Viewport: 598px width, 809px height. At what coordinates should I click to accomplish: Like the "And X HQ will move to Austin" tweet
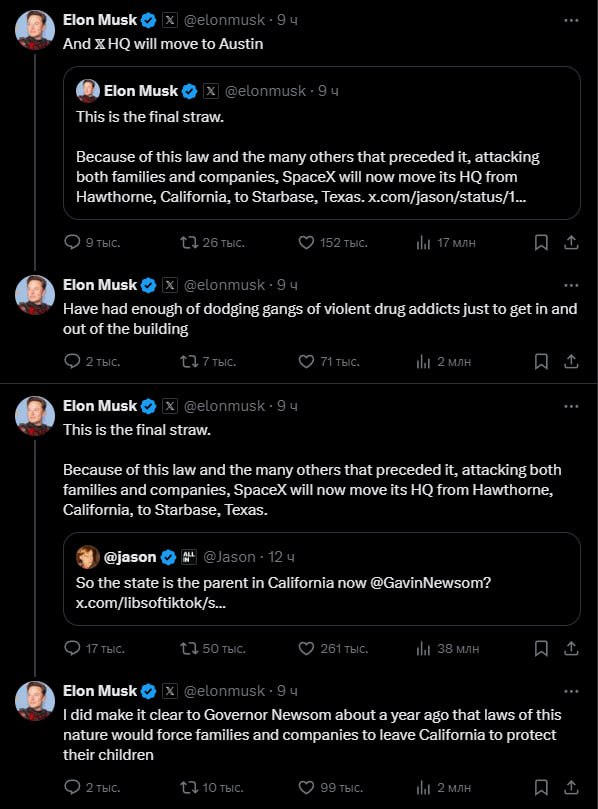pos(306,242)
